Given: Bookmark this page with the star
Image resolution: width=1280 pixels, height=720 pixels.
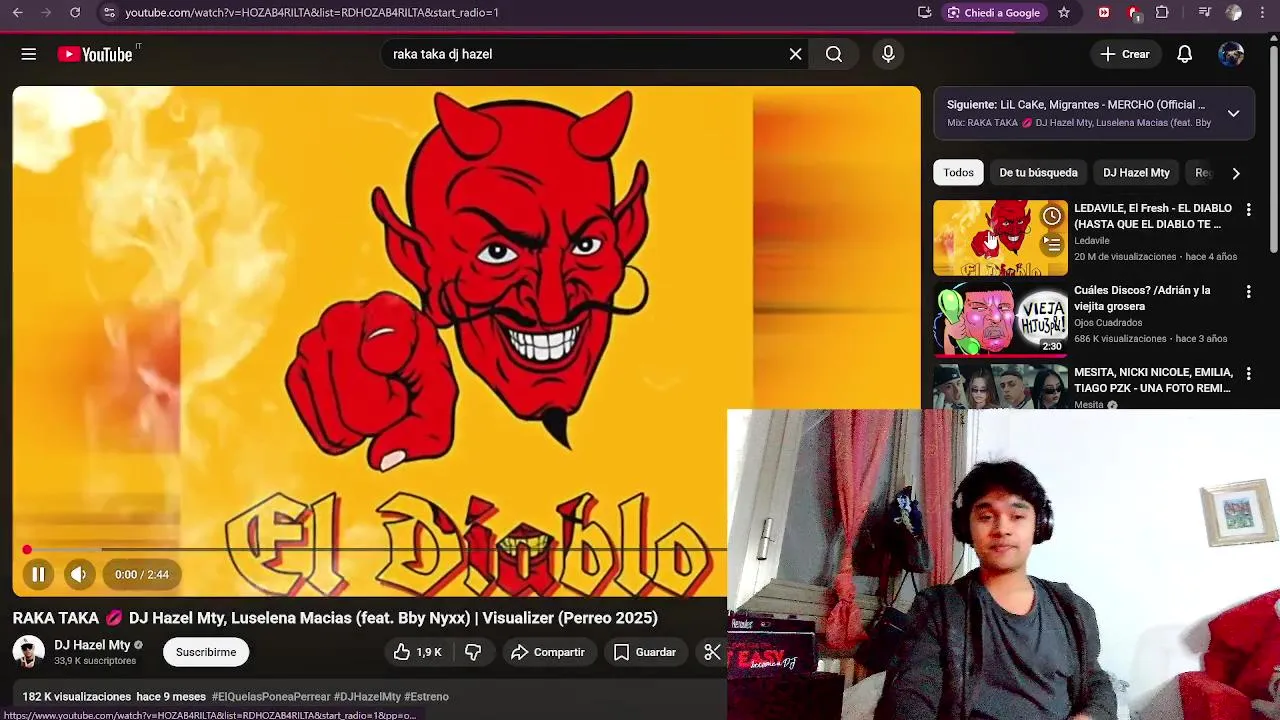Looking at the screenshot, I should point(1064,13).
